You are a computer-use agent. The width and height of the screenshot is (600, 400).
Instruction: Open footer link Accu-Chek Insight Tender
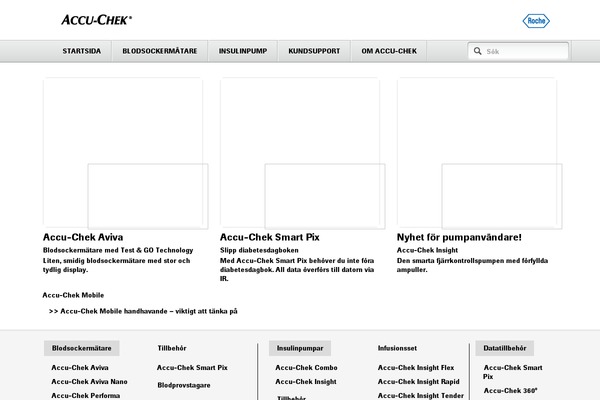click(421, 395)
